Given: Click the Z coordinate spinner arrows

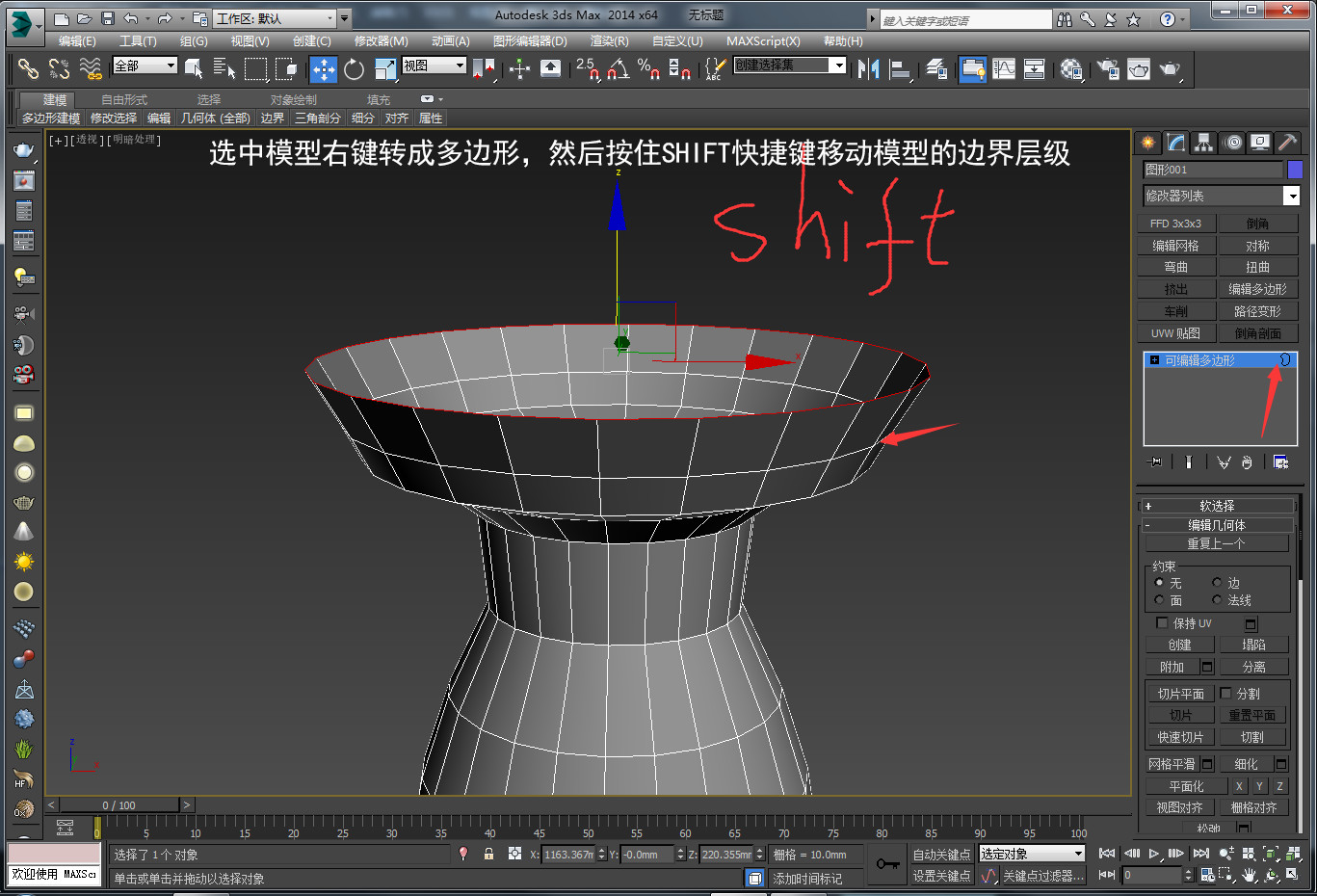Looking at the screenshot, I should 759,854.
